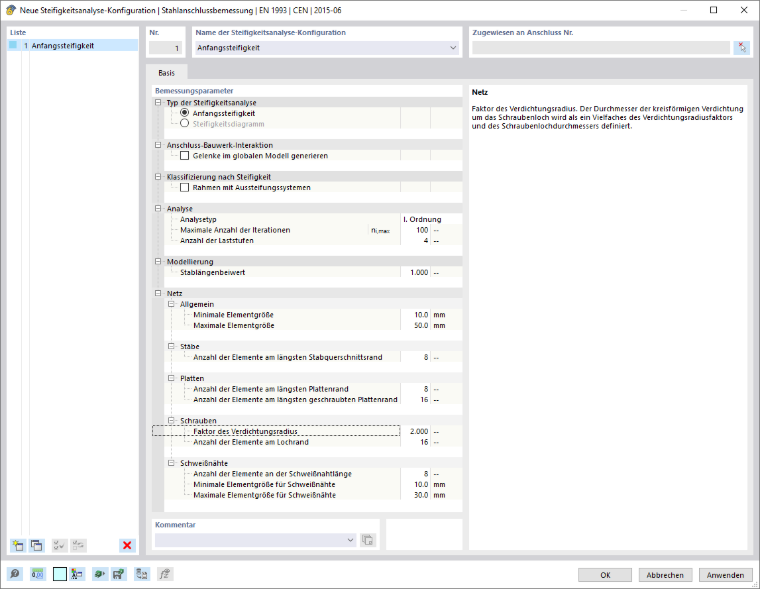Click the application icon in the title bar
This screenshot has width=760, height=589.
tap(10, 10)
